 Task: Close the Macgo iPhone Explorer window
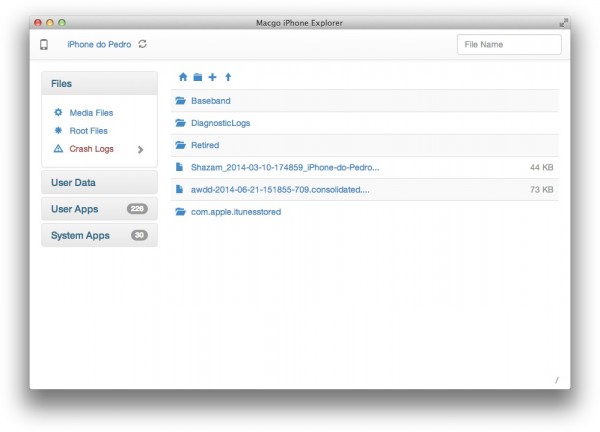[38, 23]
